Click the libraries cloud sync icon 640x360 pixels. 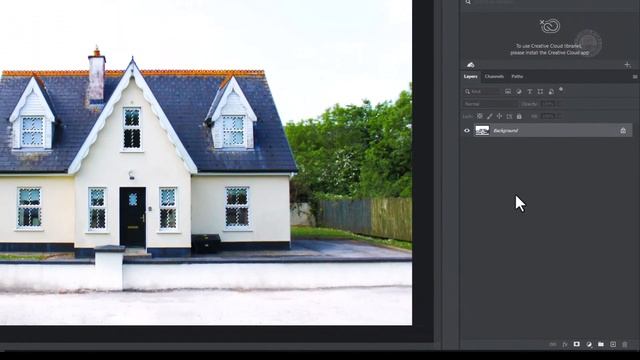point(471,65)
